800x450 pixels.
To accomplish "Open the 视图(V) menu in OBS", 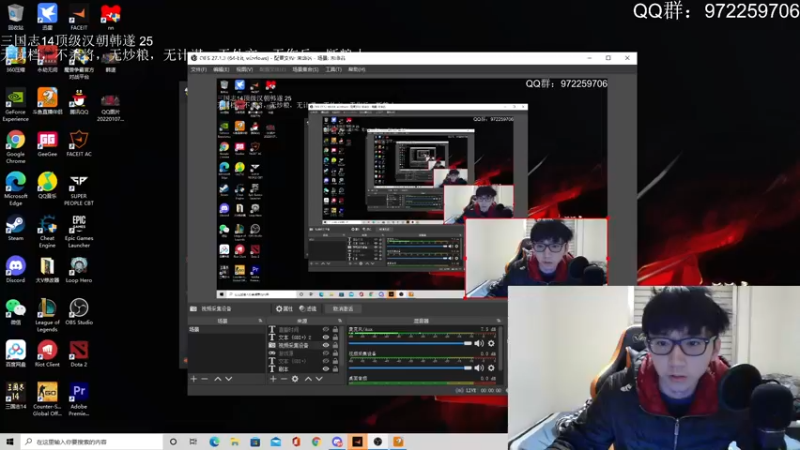I will (244, 69).
